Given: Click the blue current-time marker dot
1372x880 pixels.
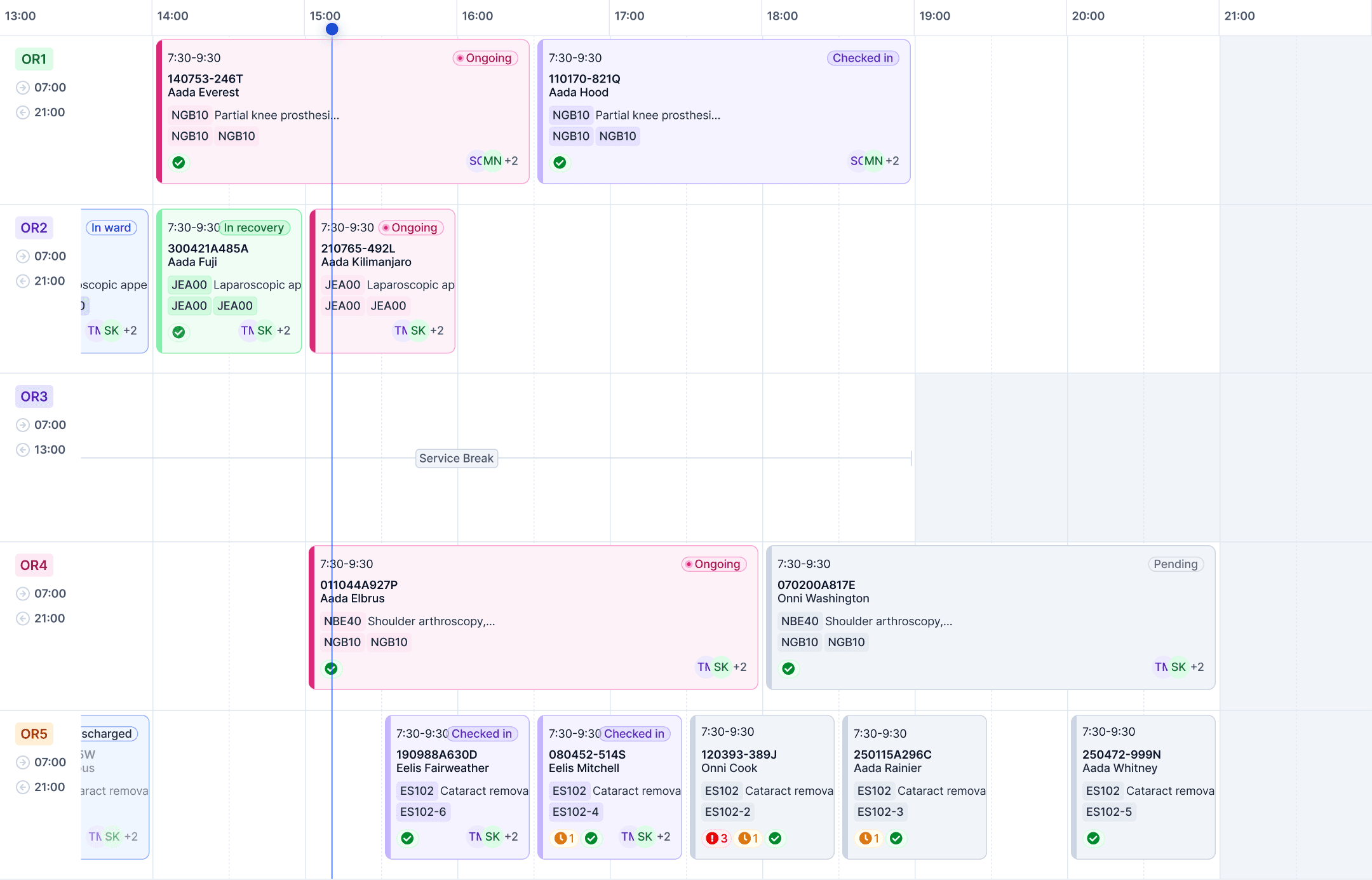Looking at the screenshot, I should pyautogui.click(x=332, y=29).
